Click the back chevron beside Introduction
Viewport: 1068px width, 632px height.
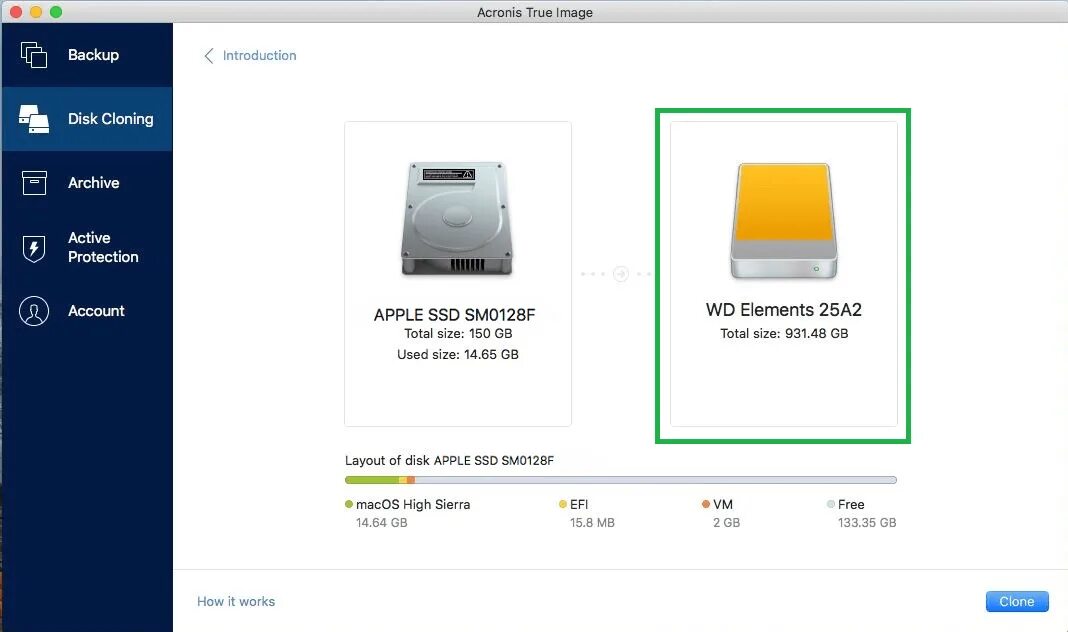pyautogui.click(x=209, y=56)
